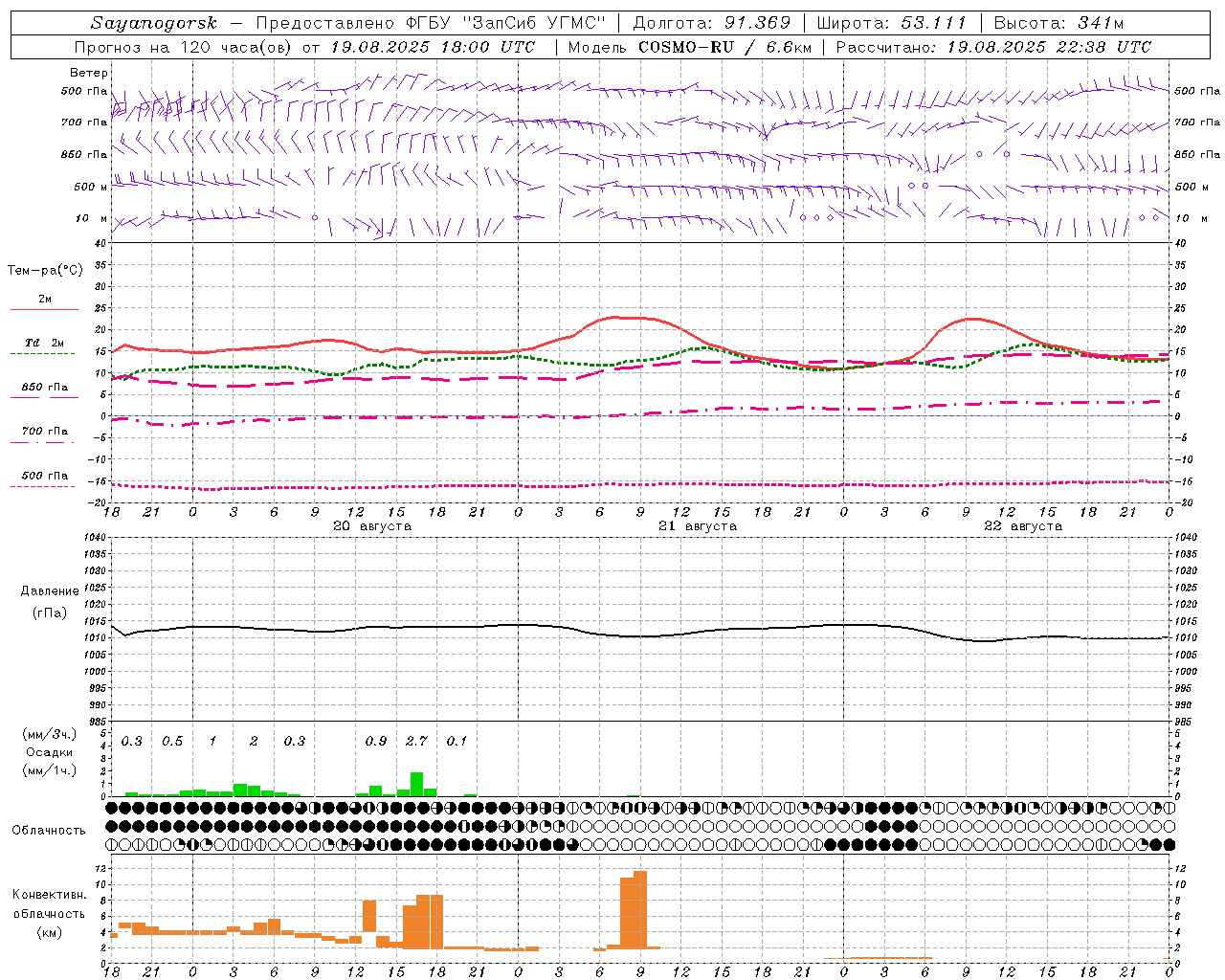Click the 'Td 2м' dew point legend entry
The height and width of the screenshot is (980, 1225).
click(45, 343)
